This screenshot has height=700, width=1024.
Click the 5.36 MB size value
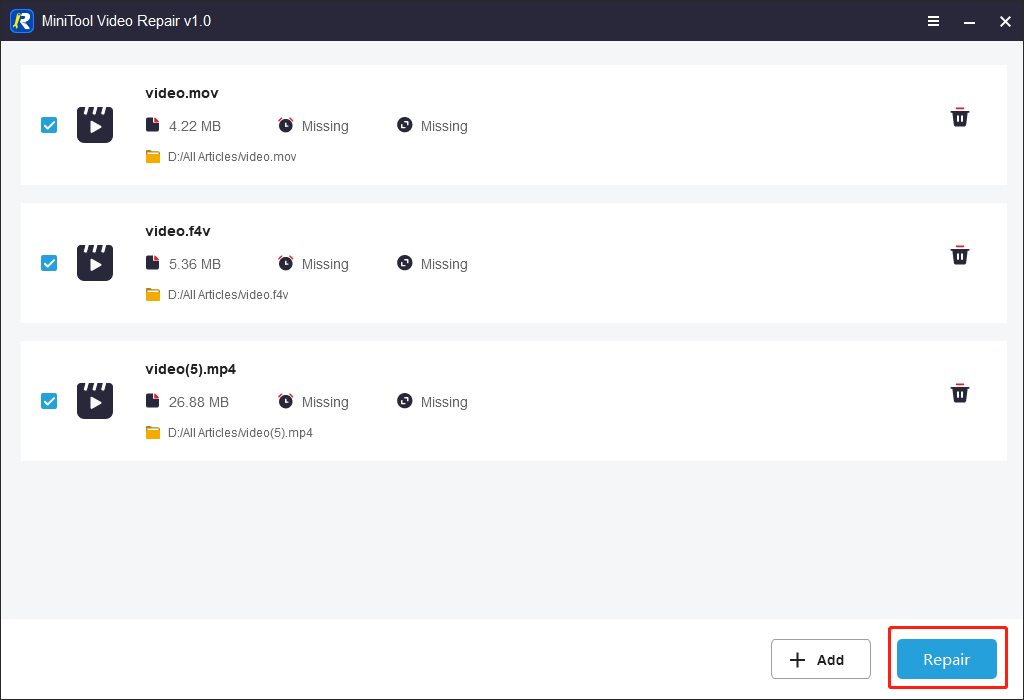pyautogui.click(x=195, y=264)
